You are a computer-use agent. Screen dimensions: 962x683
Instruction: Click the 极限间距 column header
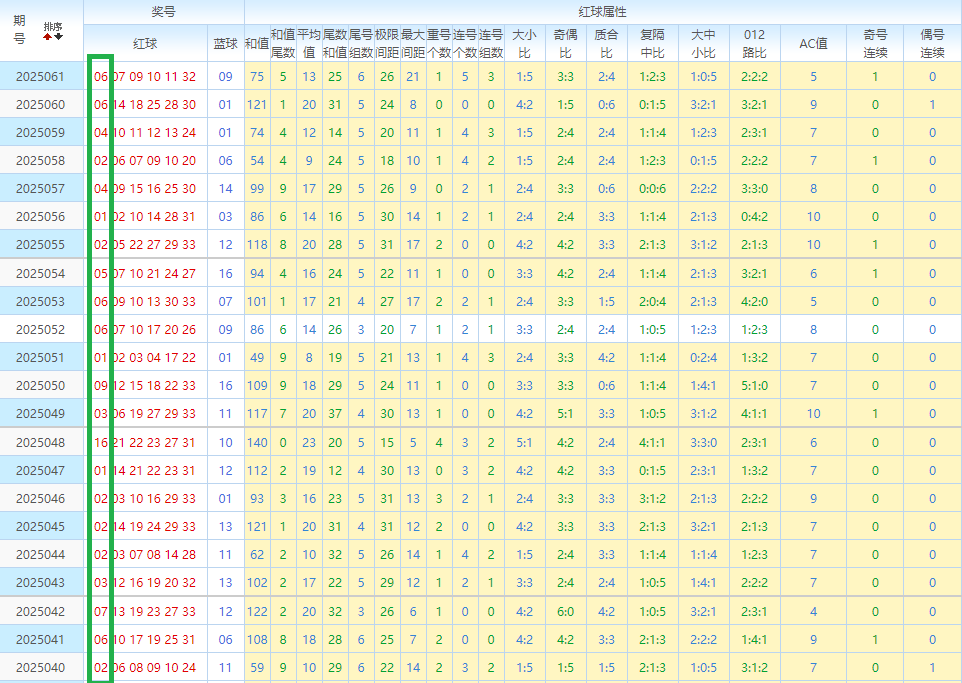(387, 43)
